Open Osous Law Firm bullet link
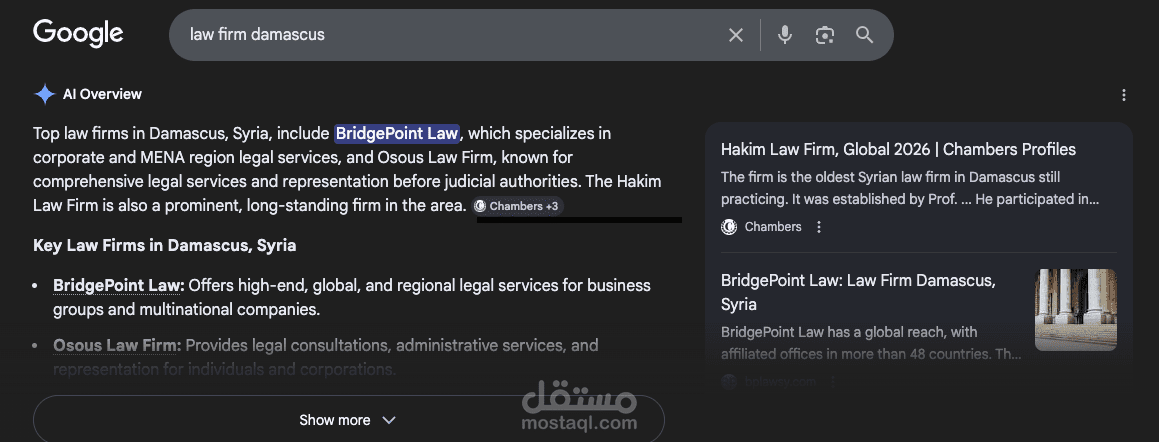Screen dimensions: 1159x442 117,345
